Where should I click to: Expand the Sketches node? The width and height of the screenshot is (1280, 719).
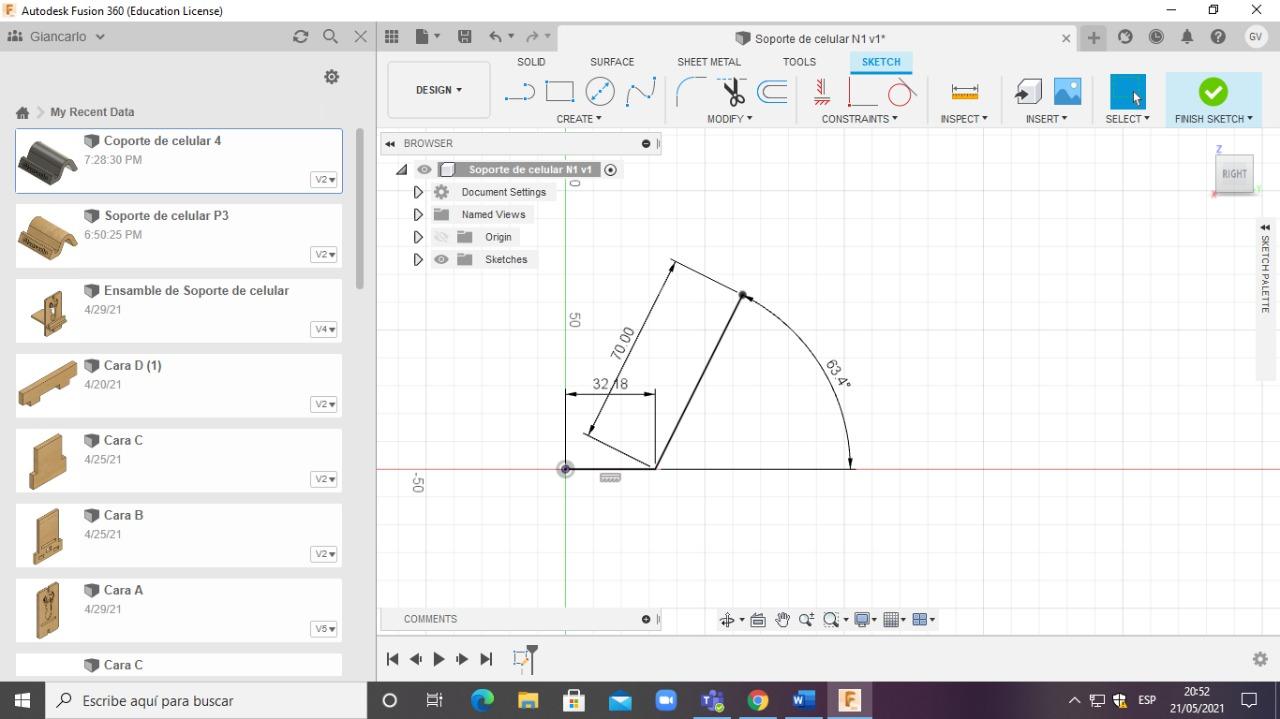tap(418, 259)
